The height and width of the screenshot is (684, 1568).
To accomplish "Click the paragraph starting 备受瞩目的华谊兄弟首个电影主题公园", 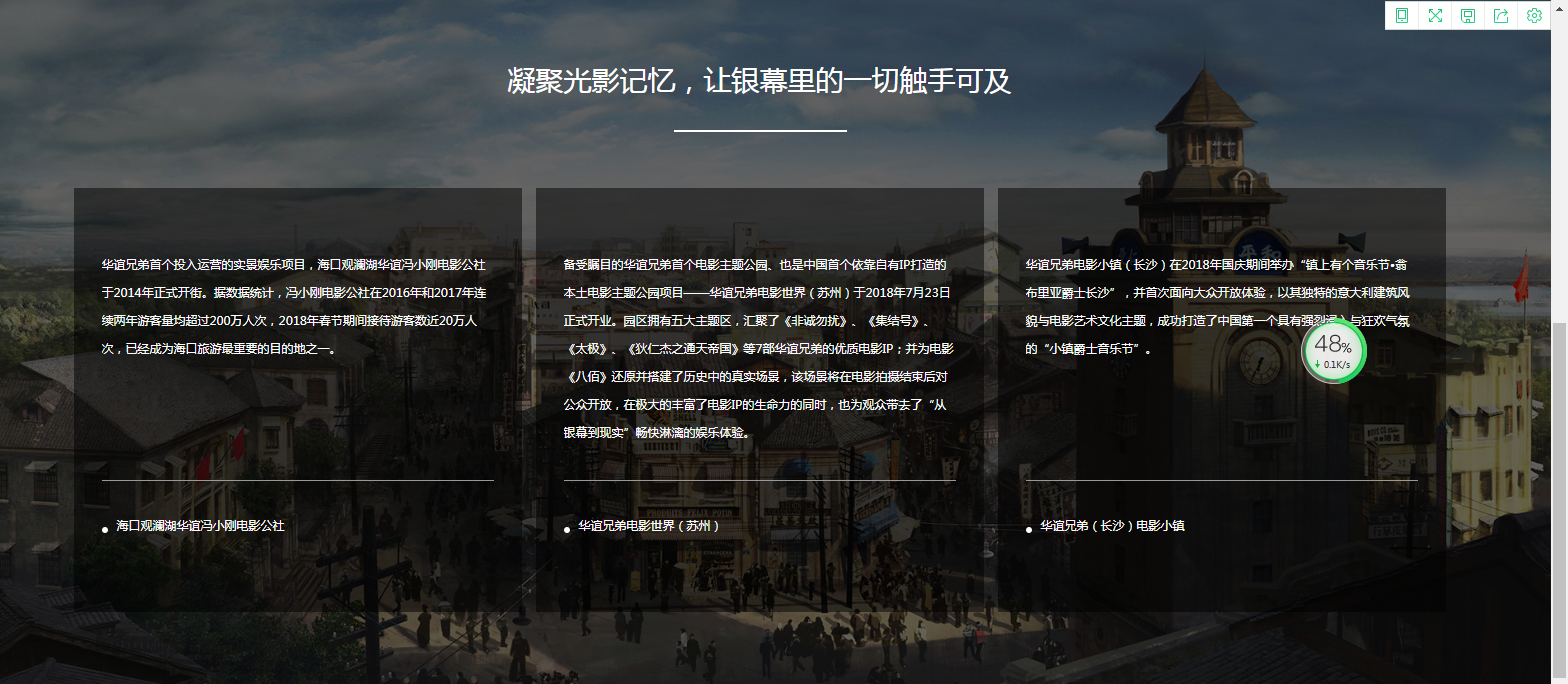I will 759,349.
